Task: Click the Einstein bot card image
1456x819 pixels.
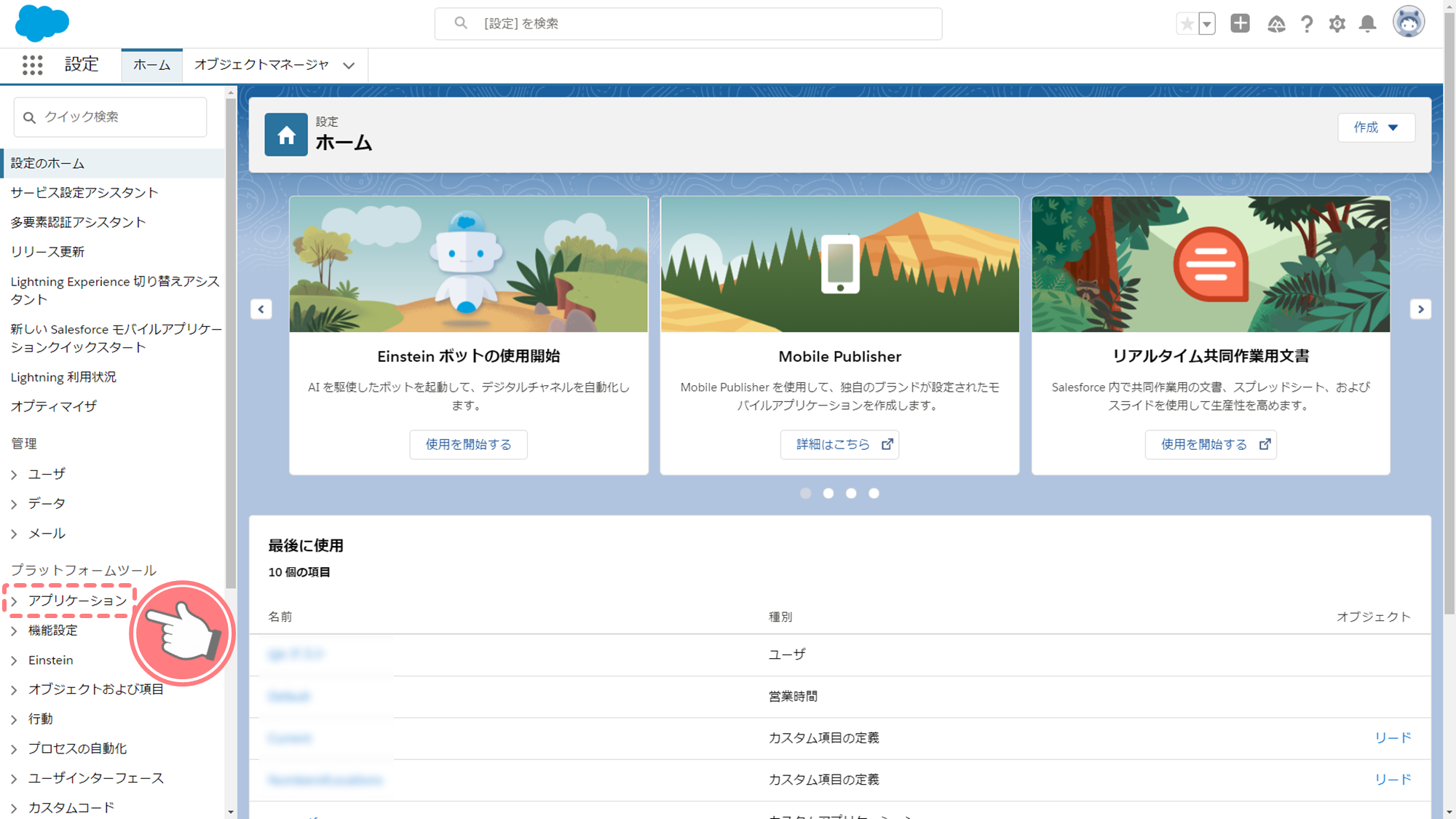Action: [x=469, y=264]
